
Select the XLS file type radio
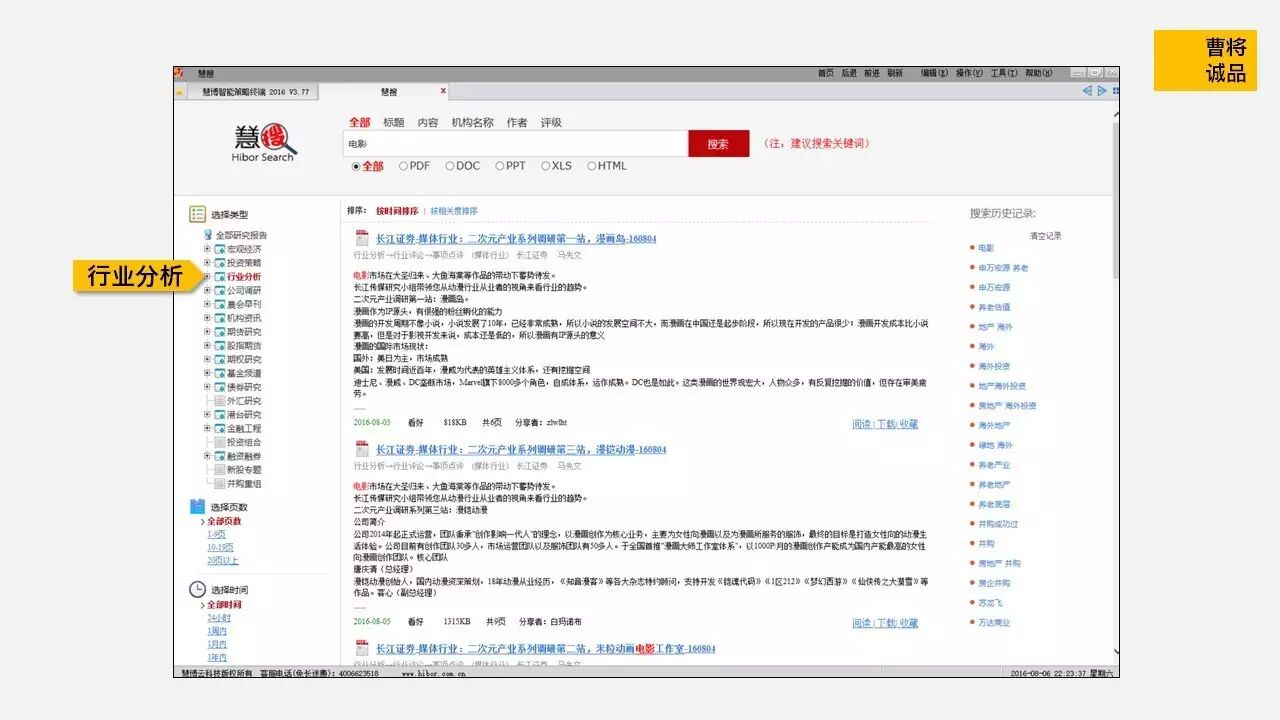click(x=545, y=166)
